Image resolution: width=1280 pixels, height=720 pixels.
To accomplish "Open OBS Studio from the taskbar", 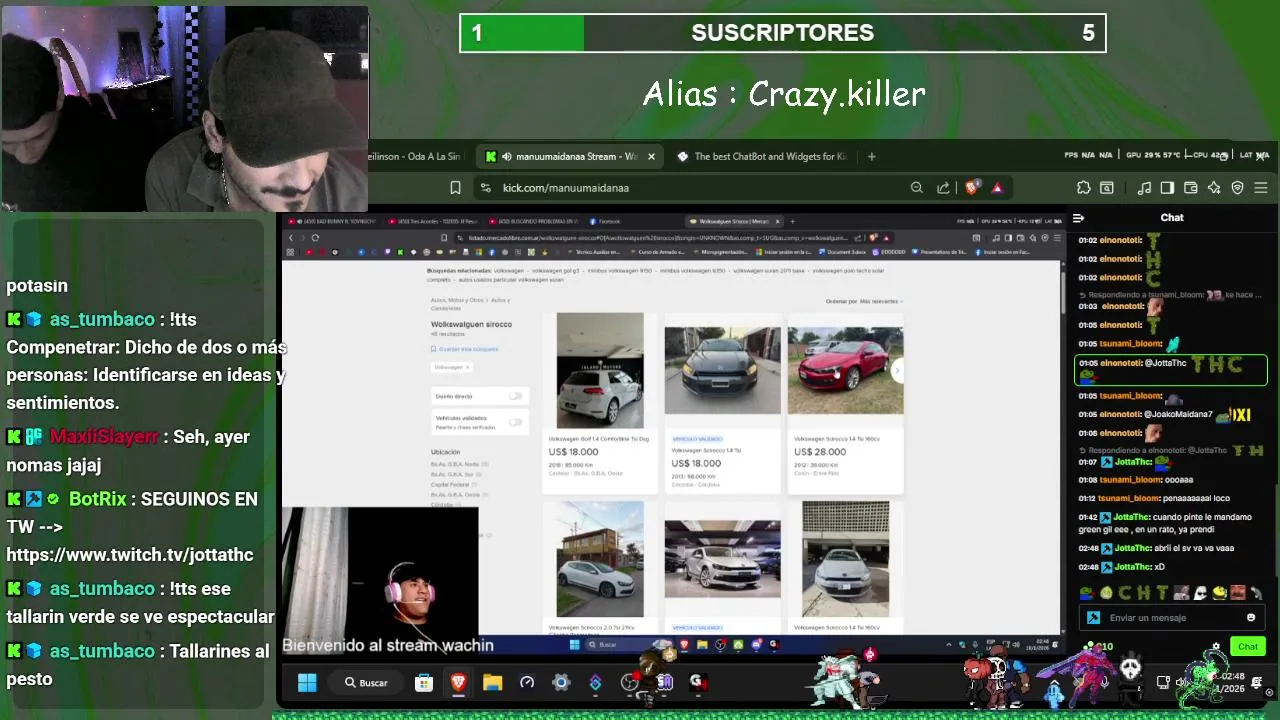I will (629, 683).
